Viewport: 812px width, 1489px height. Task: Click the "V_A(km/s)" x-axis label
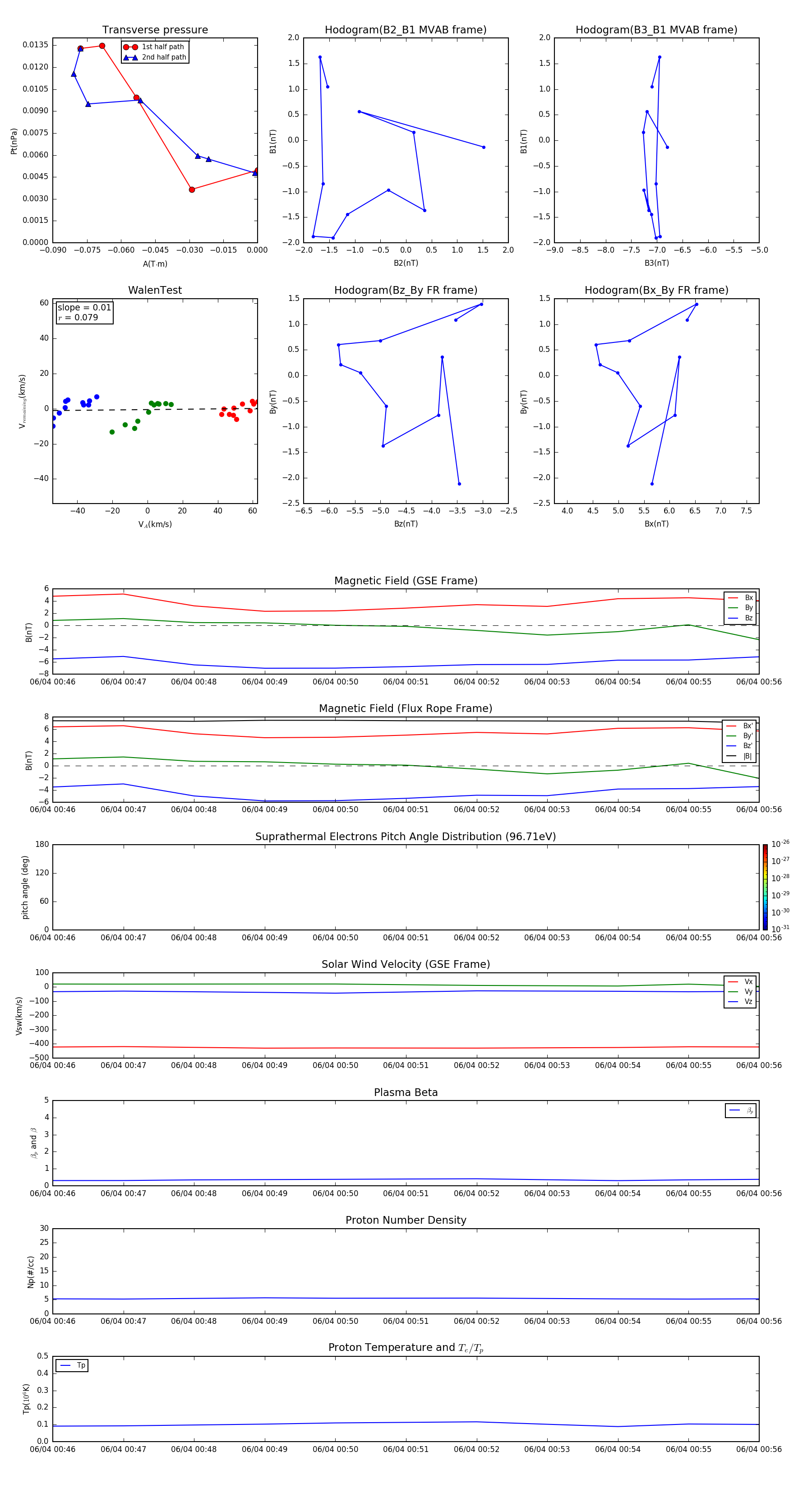coord(155,524)
